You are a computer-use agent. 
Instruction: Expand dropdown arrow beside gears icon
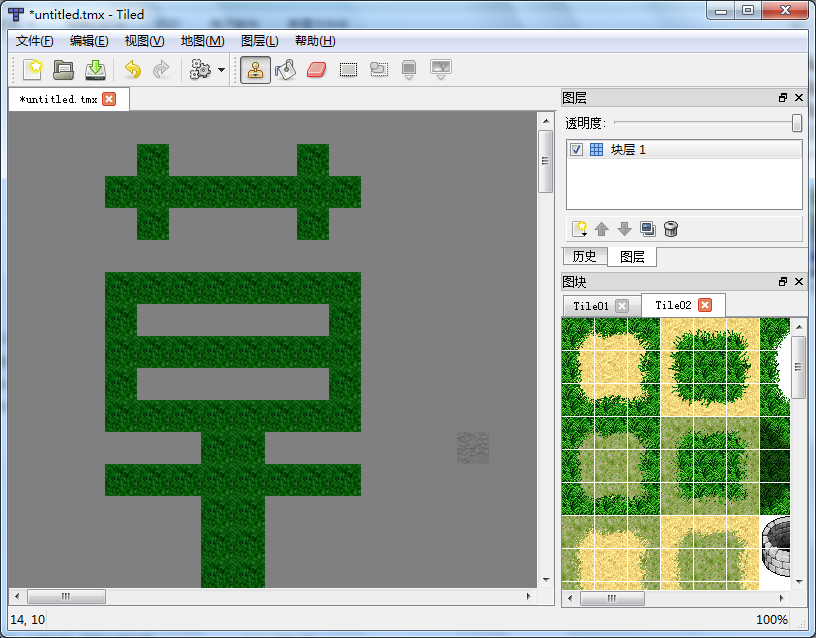click(221, 70)
